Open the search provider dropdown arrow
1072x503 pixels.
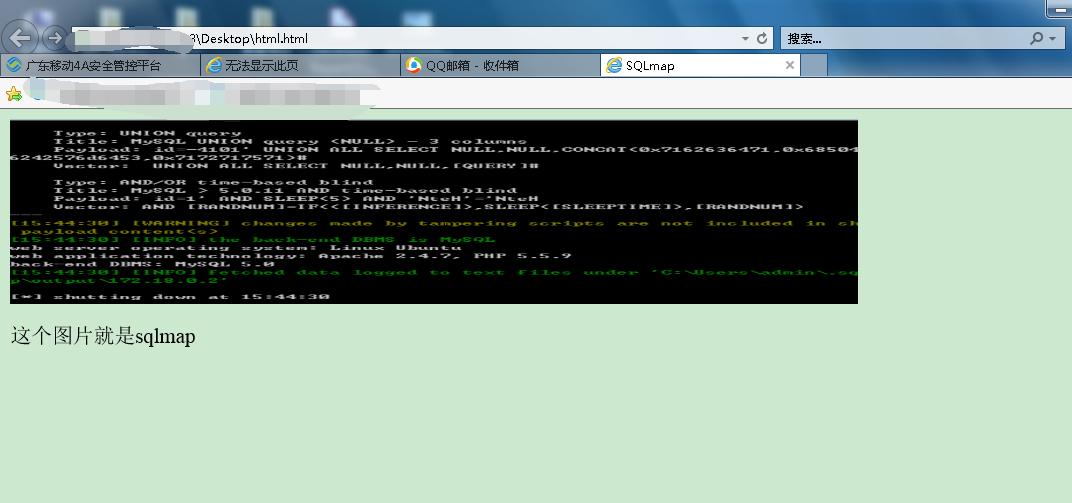tap(1053, 40)
